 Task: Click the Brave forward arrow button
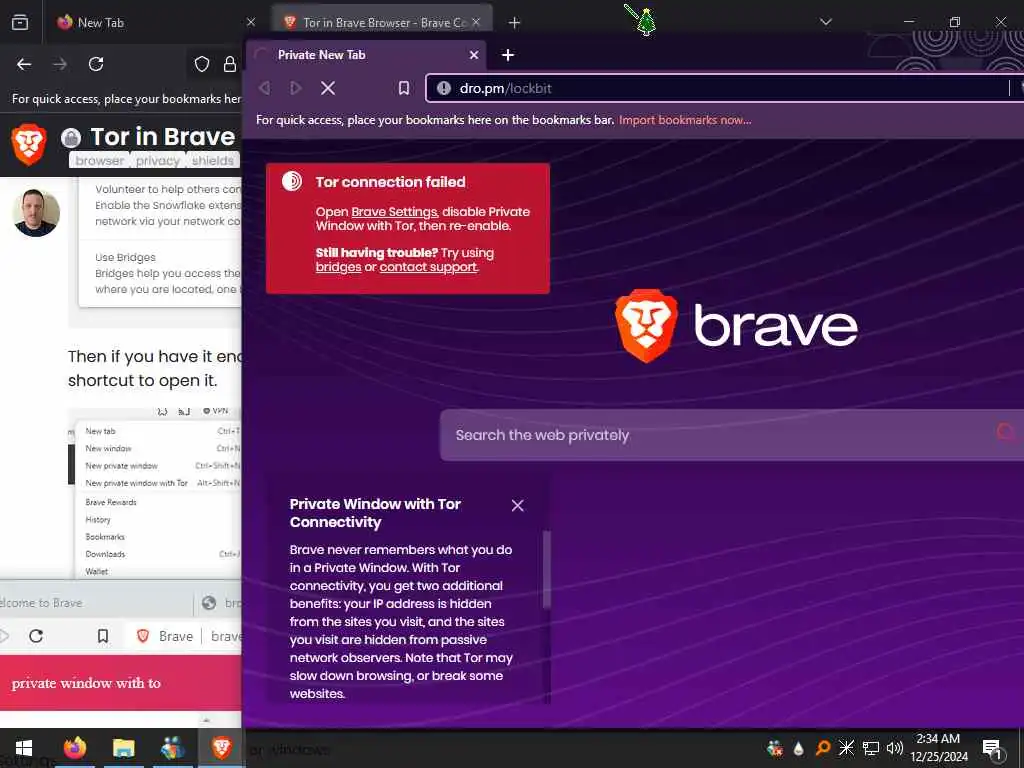(x=295, y=88)
